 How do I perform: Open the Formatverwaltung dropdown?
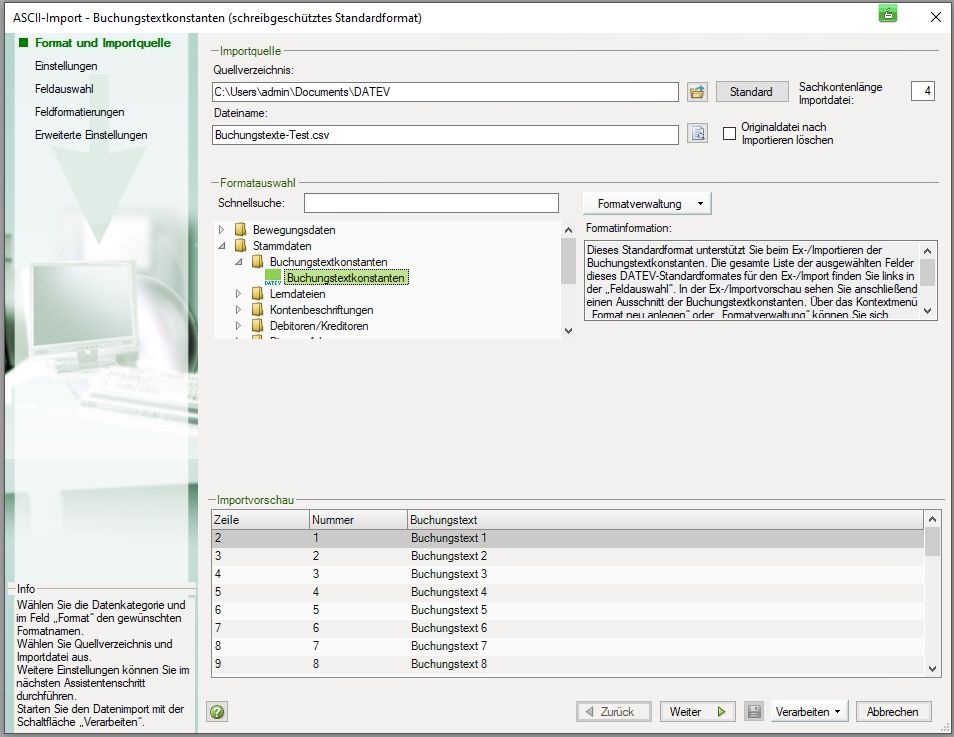(647, 204)
